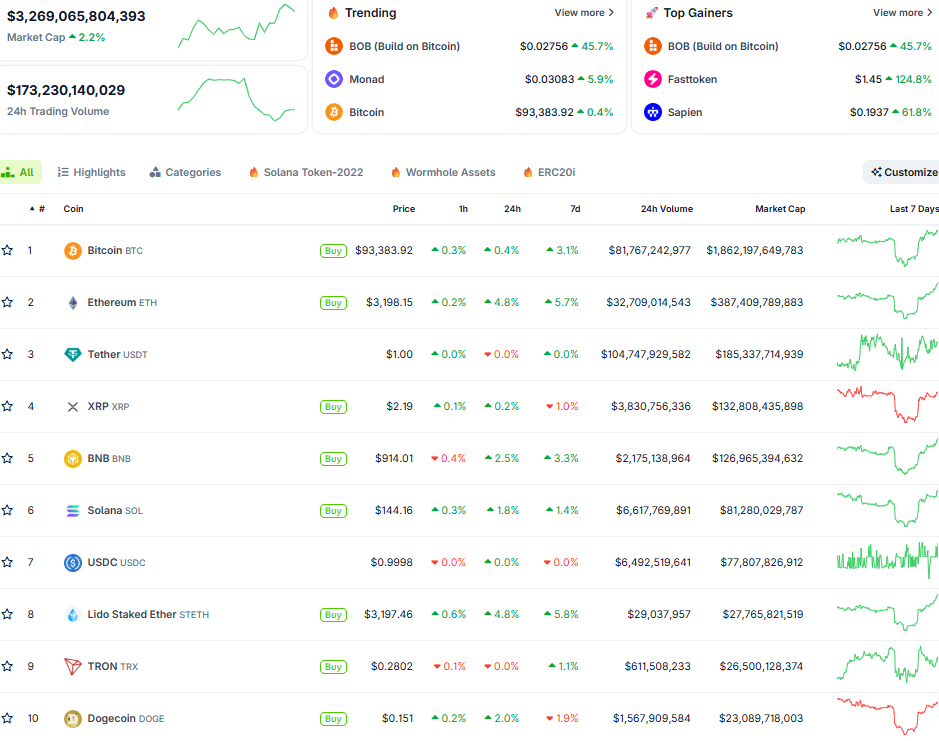939x741 pixels.
Task: Click the Ethereum logo icon
Action: coord(72,303)
